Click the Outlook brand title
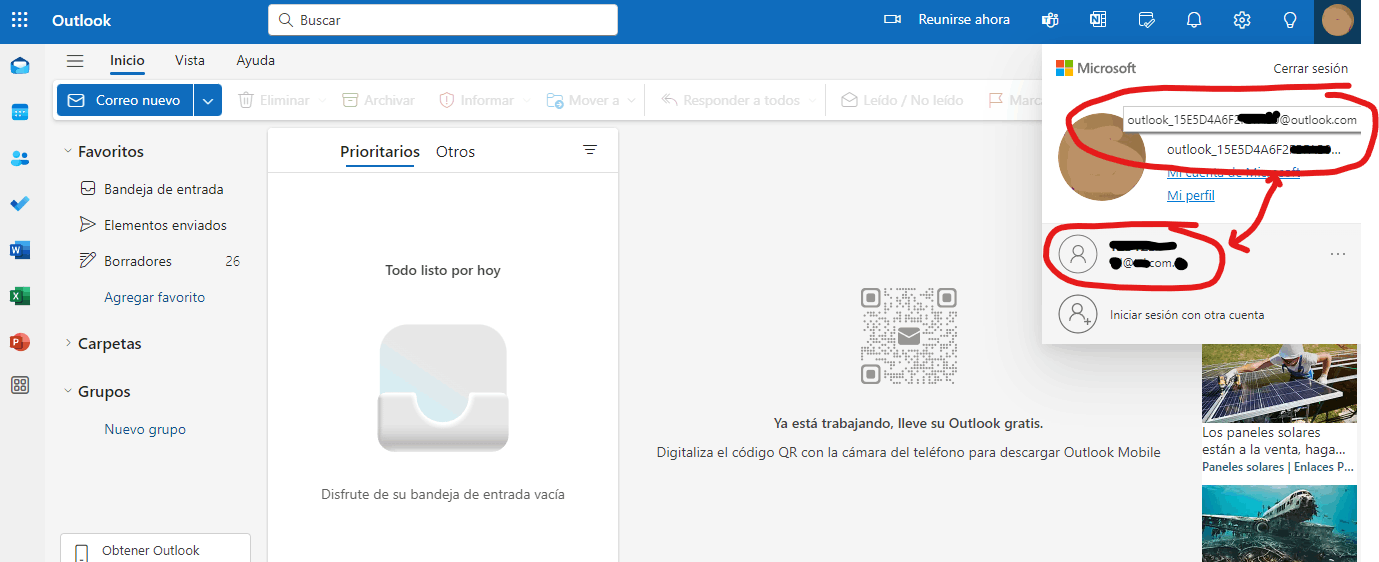Image resolution: width=1379 pixels, height=562 pixels. (82, 20)
